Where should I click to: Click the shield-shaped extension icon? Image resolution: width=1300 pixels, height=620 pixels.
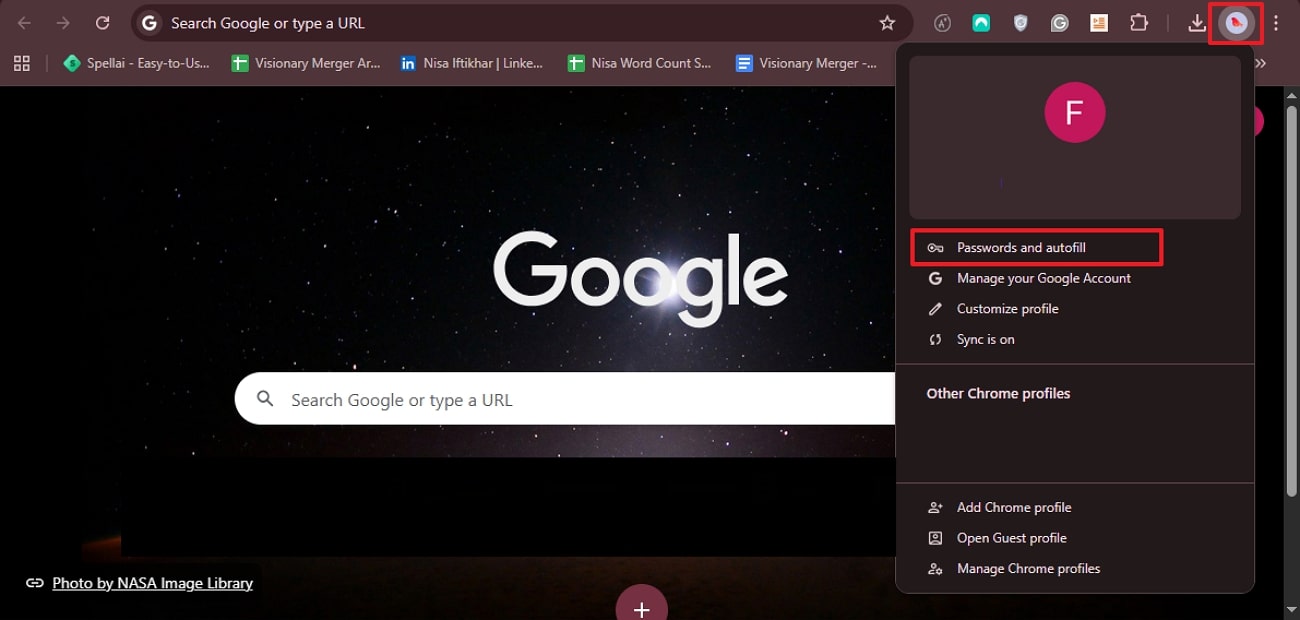coord(1021,22)
